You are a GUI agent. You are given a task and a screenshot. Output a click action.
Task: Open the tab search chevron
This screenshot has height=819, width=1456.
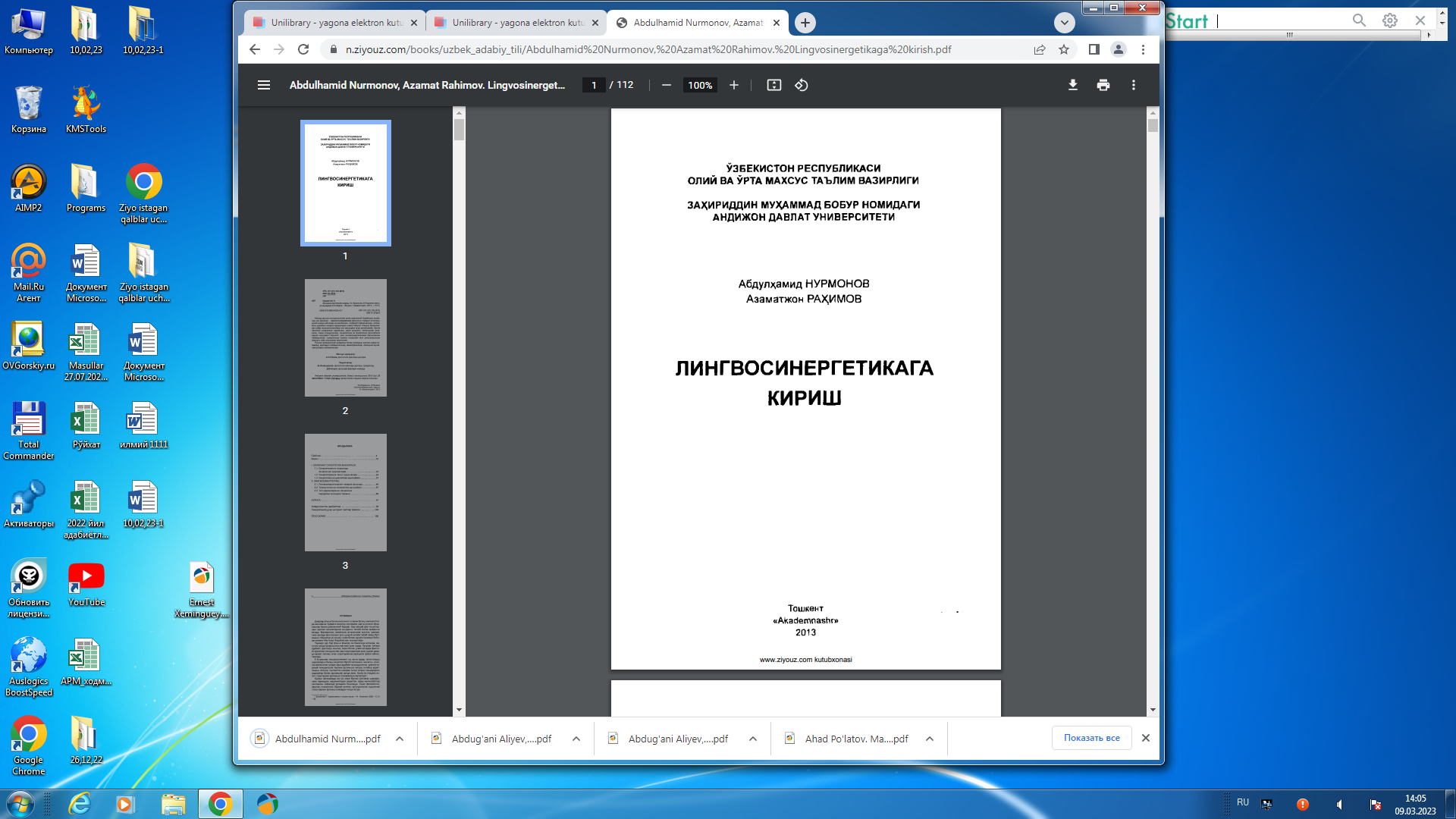click(x=1063, y=23)
